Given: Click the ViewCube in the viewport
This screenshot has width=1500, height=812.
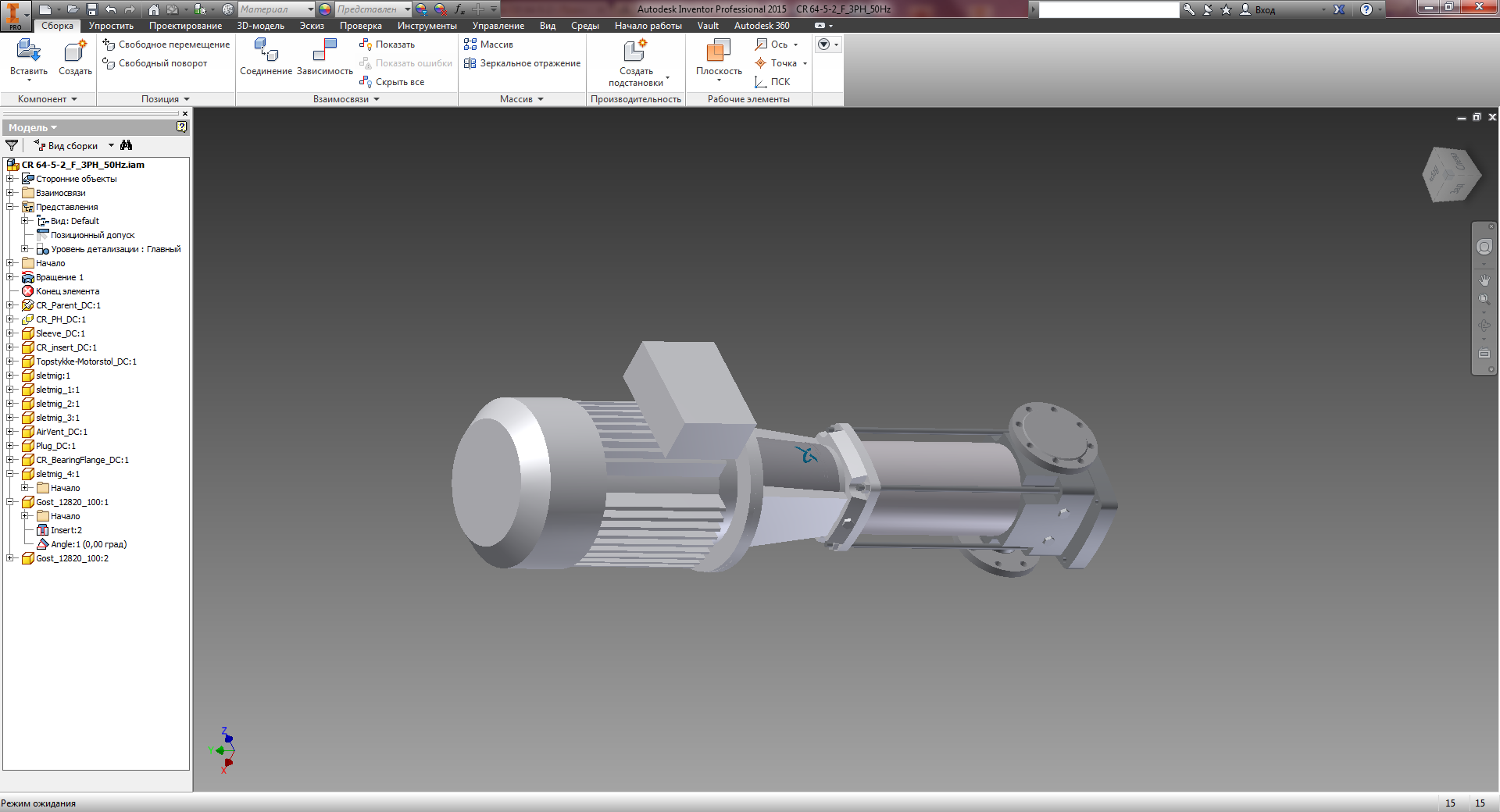Looking at the screenshot, I should [1451, 174].
